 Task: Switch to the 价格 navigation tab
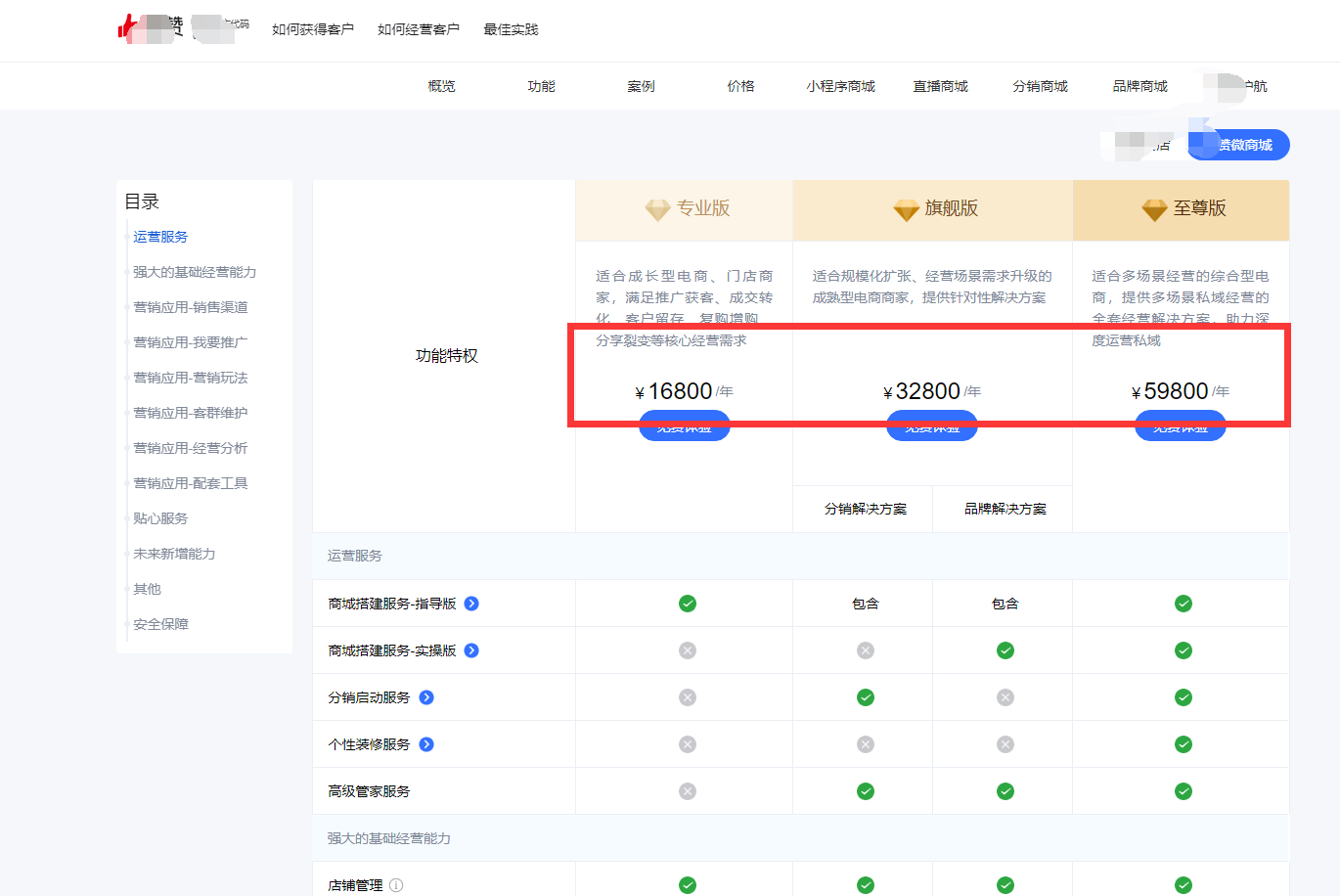741,86
